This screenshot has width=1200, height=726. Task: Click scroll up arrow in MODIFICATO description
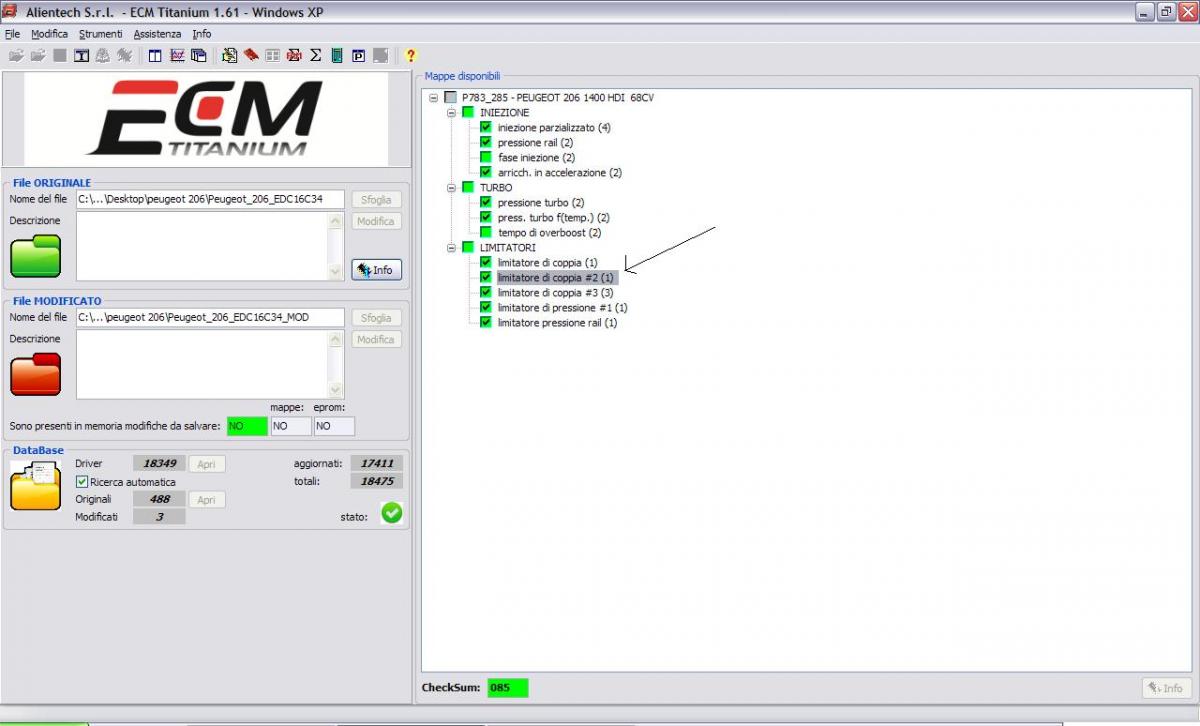coord(336,339)
